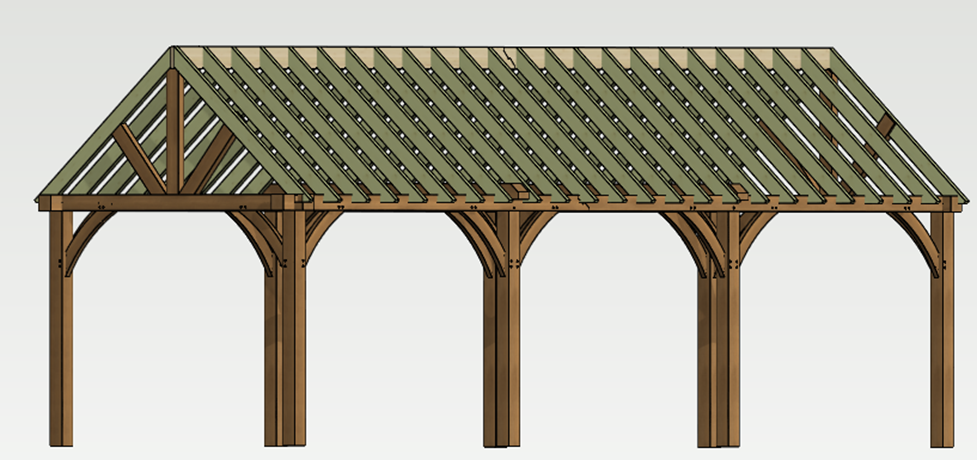Select the vertical king post in the gable
977x460 pixels.
click(x=175, y=131)
